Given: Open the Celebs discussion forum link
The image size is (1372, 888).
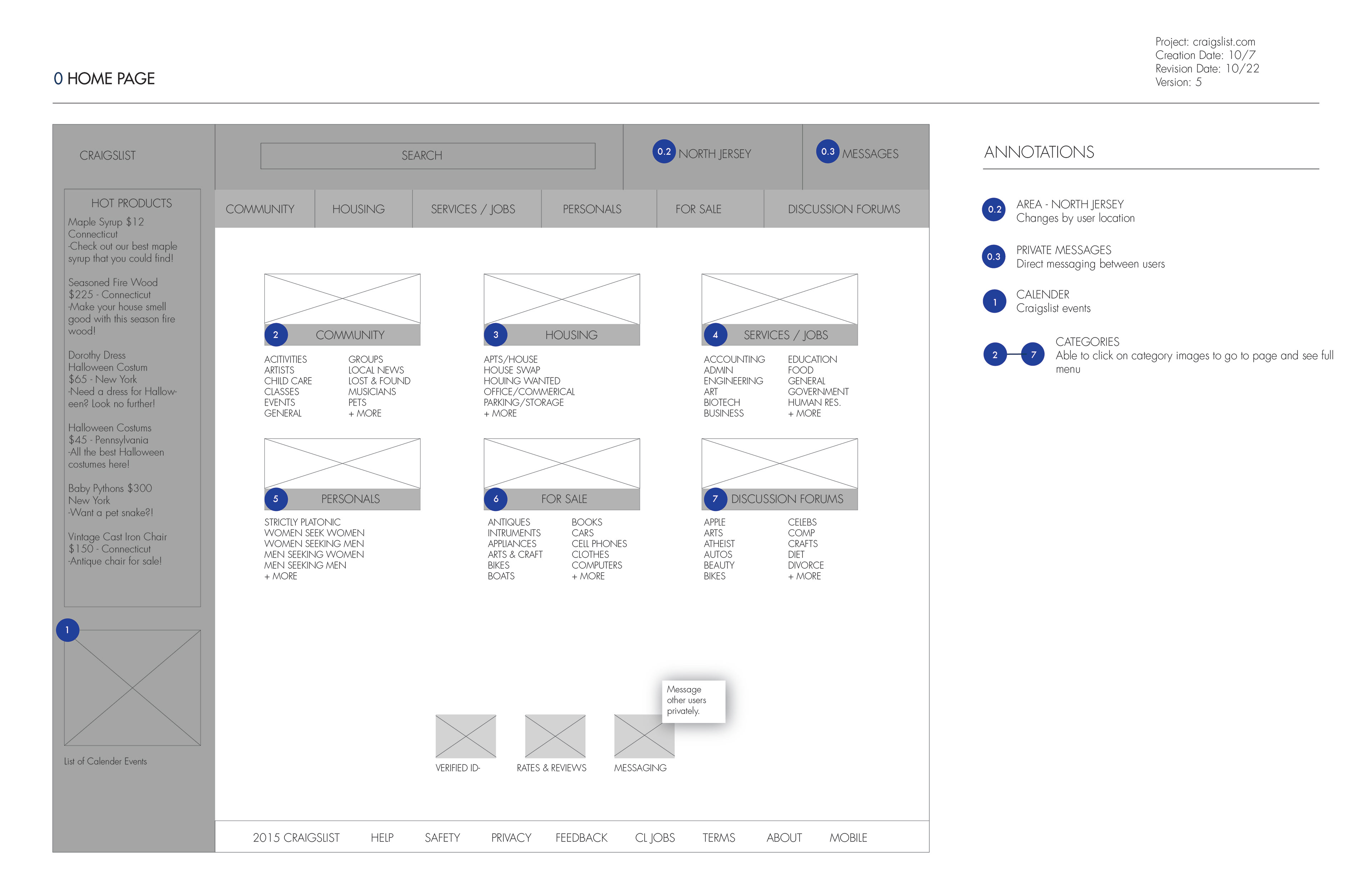Looking at the screenshot, I should [802, 522].
